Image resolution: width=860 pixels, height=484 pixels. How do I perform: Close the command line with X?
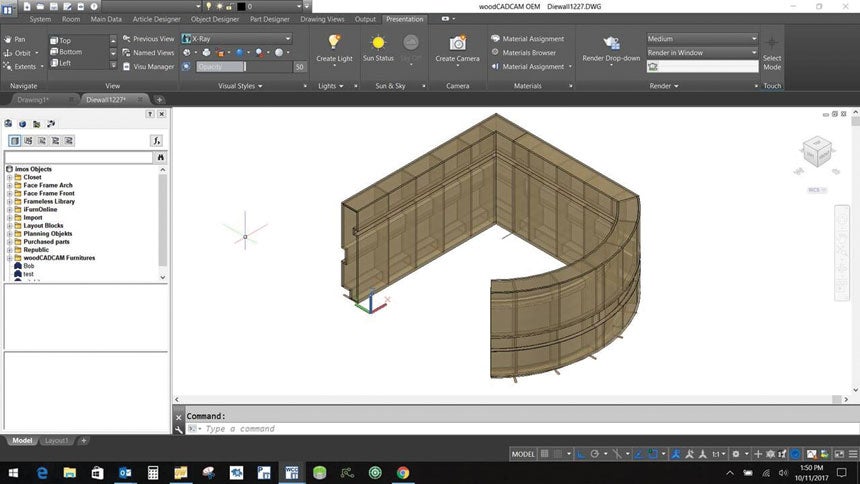[x=179, y=417]
